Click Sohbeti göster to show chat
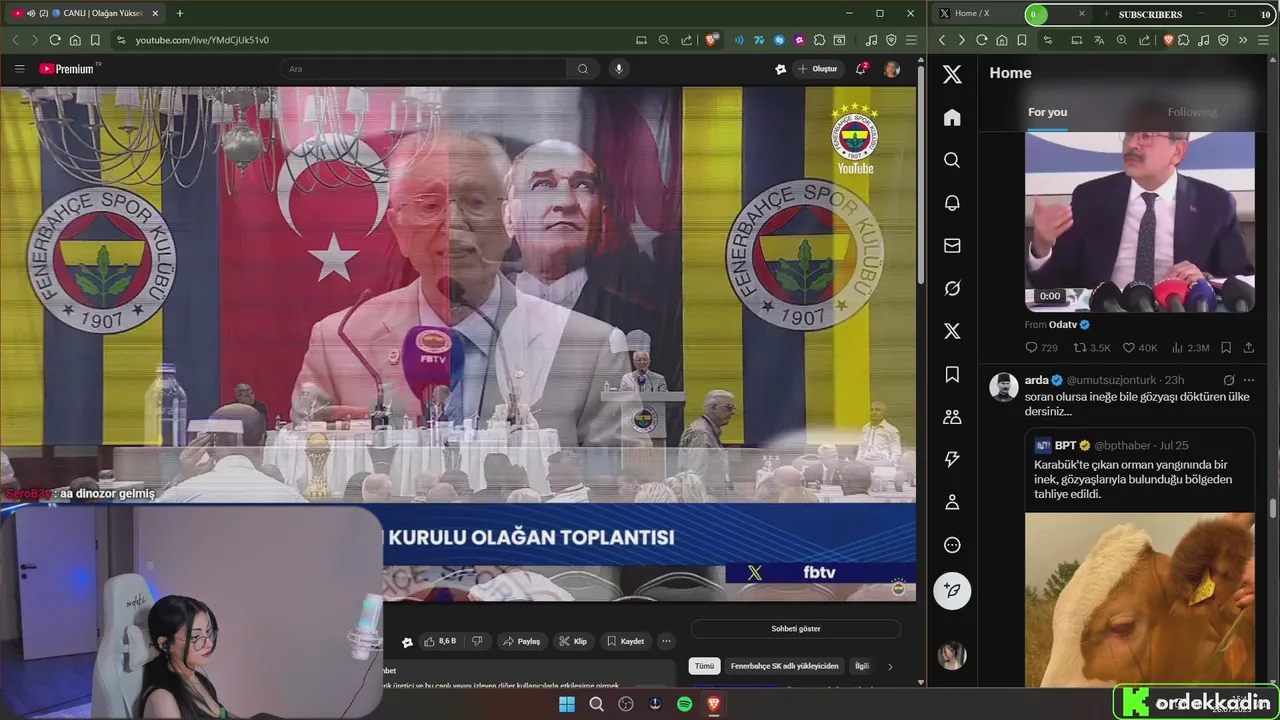The width and height of the screenshot is (1280, 720). pyautogui.click(x=796, y=629)
